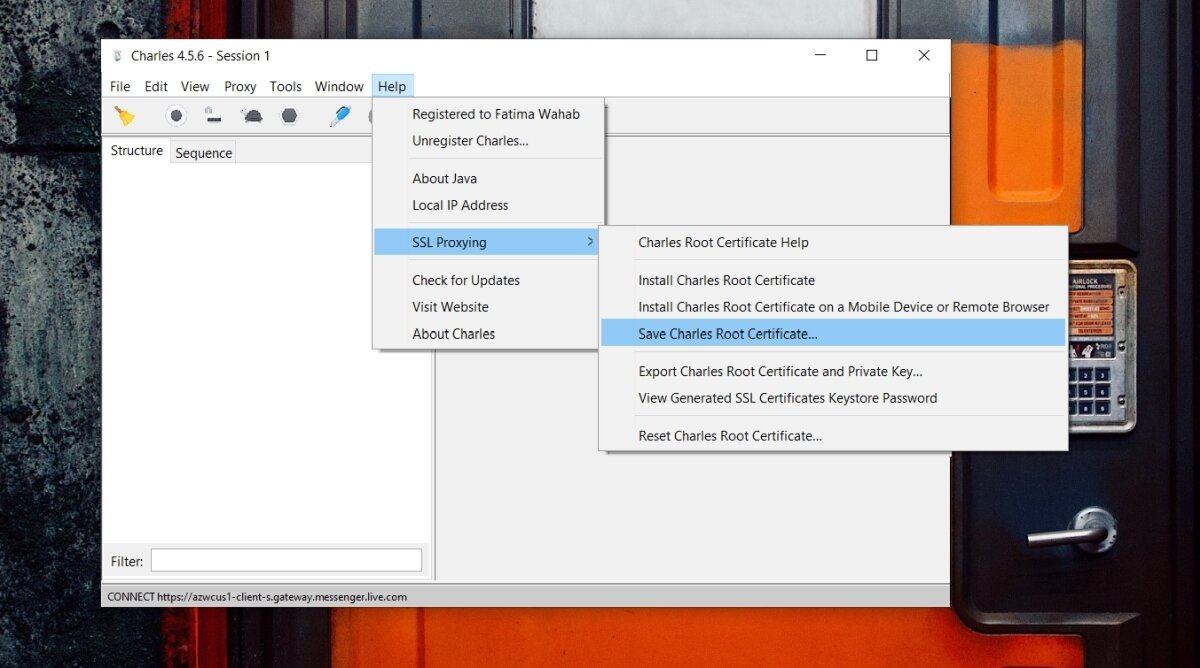The height and width of the screenshot is (668, 1200).
Task: Toggle SSL Proxying padlock toolbar icon
Action: [x=213, y=116]
